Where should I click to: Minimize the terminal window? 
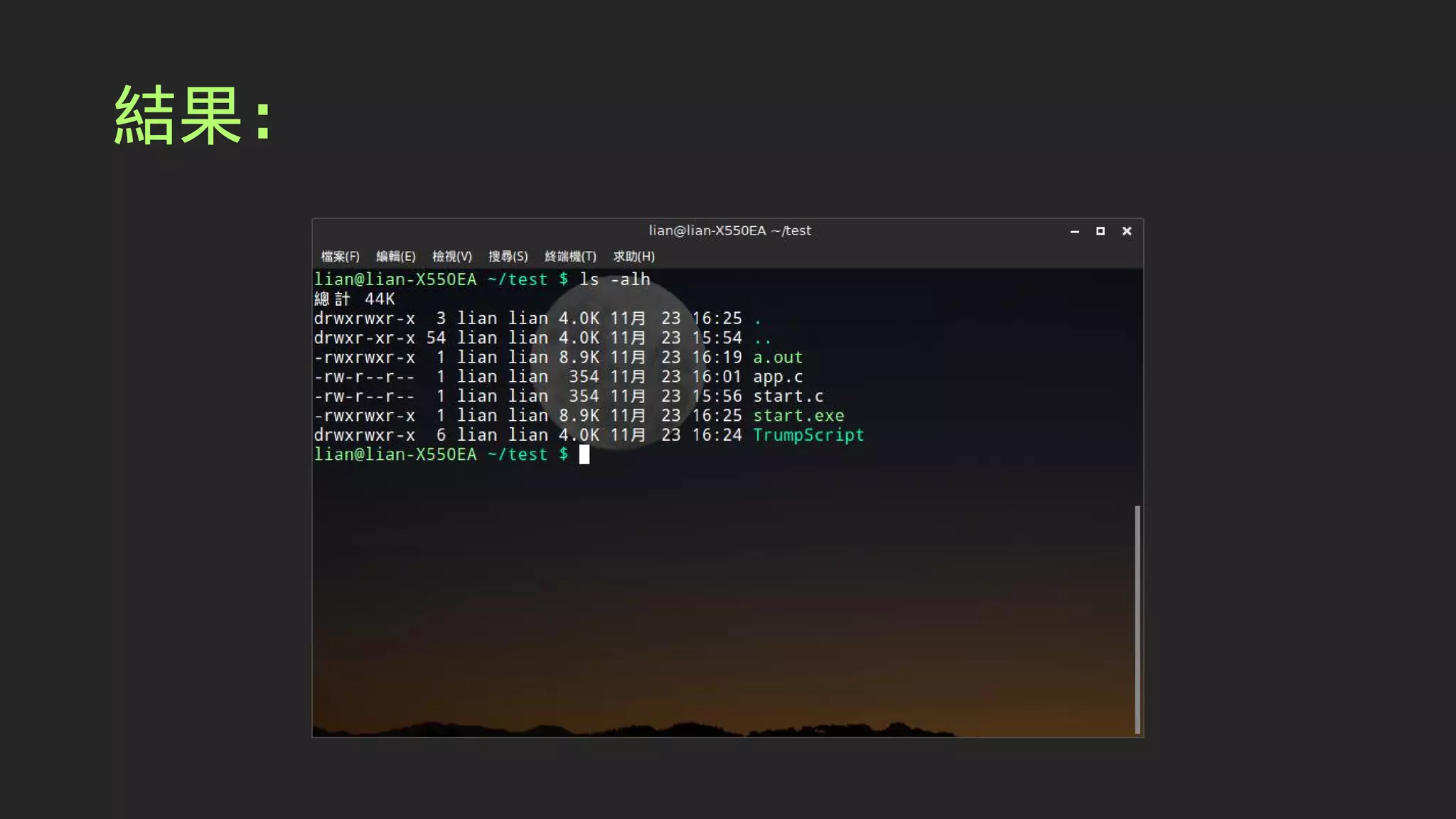[x=1074, y=231]
